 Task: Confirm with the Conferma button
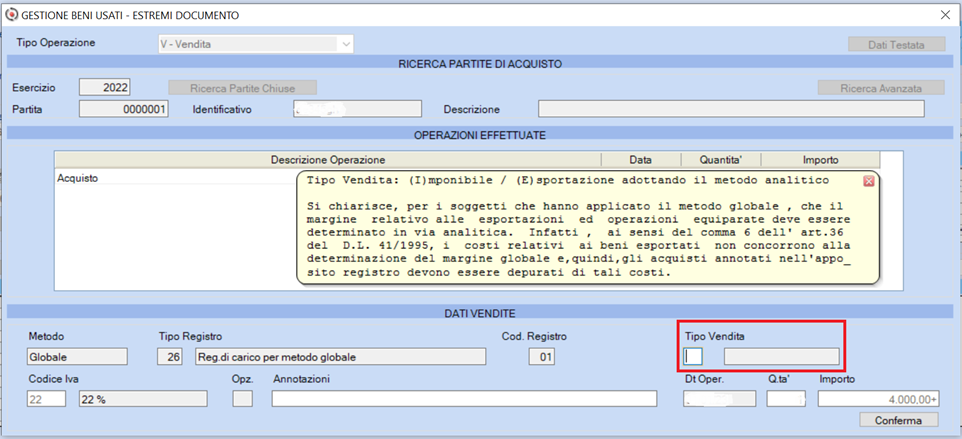point(898,420)
